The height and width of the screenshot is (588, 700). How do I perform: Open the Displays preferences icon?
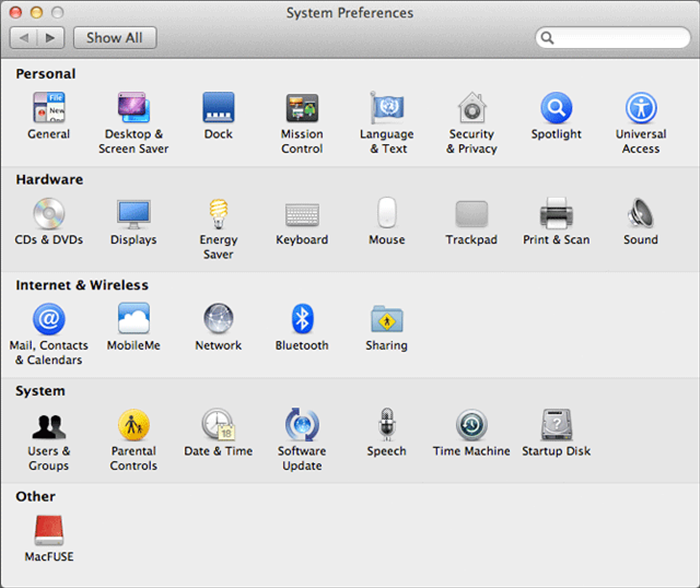133,214
